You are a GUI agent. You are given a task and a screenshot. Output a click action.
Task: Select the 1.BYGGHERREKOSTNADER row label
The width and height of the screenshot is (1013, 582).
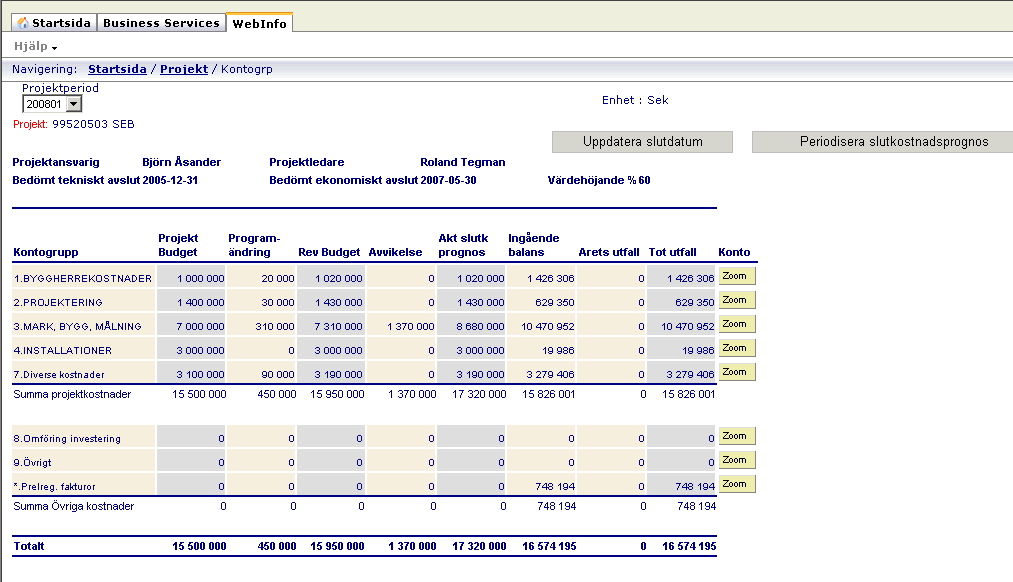point(83,278)
